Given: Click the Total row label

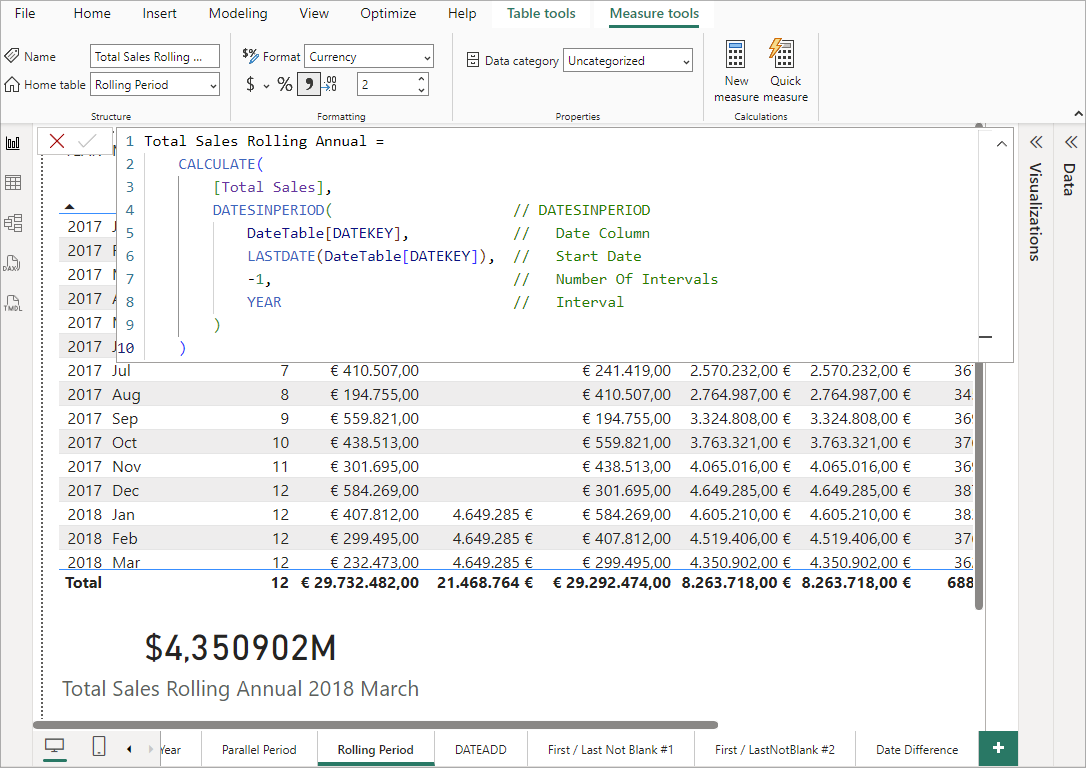Looking at the screenshot, I should [x=83, y=582].
